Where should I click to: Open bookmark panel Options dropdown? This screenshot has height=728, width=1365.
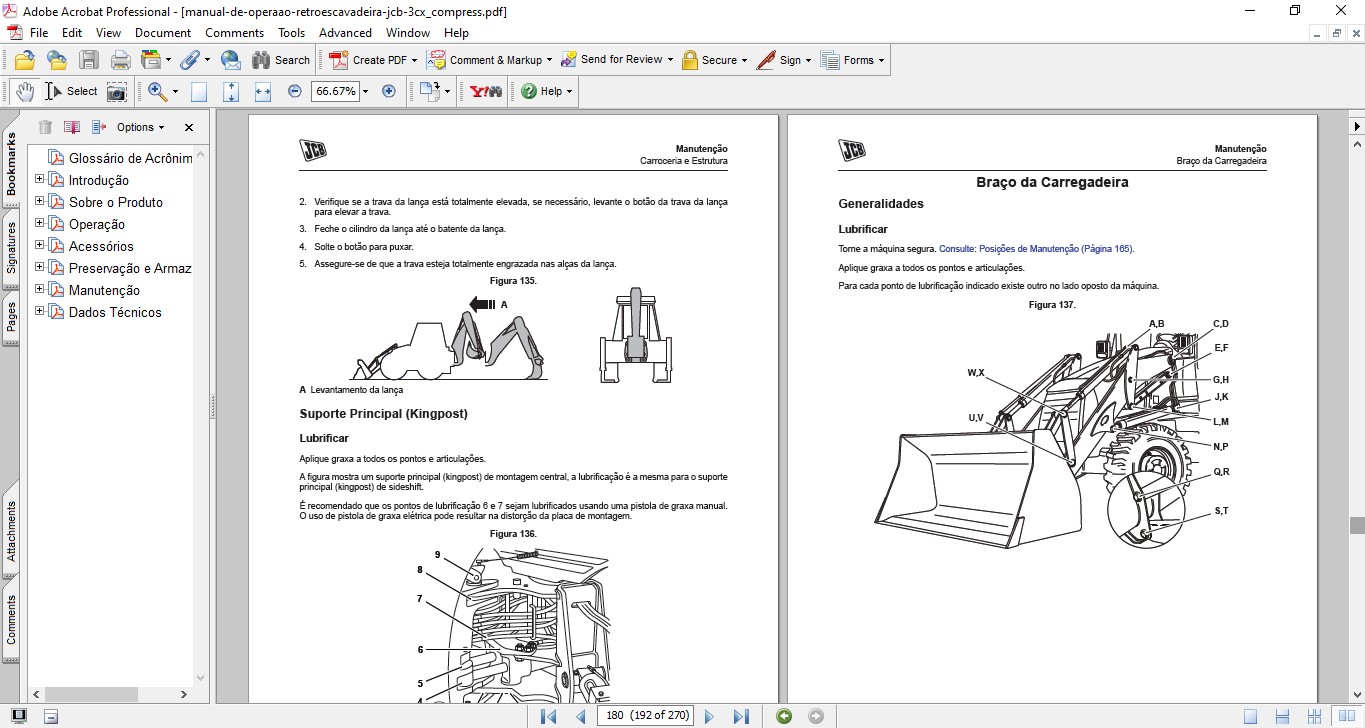[140, 127]
